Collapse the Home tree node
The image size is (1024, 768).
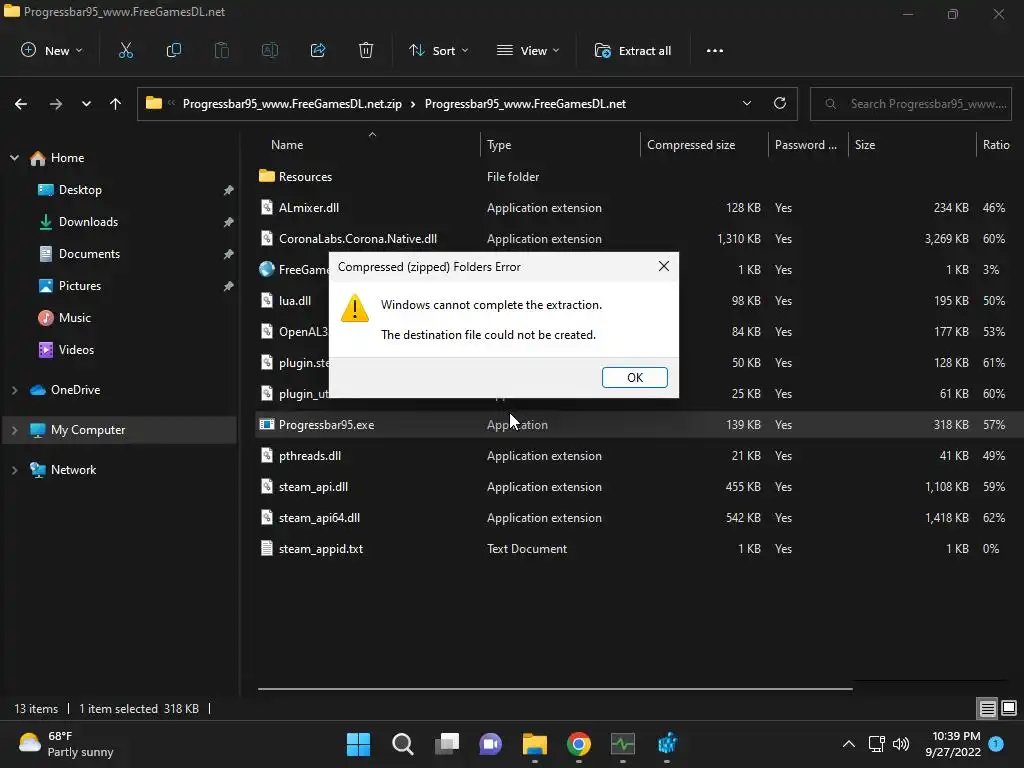pyautogui.click(x=14, y=158)
